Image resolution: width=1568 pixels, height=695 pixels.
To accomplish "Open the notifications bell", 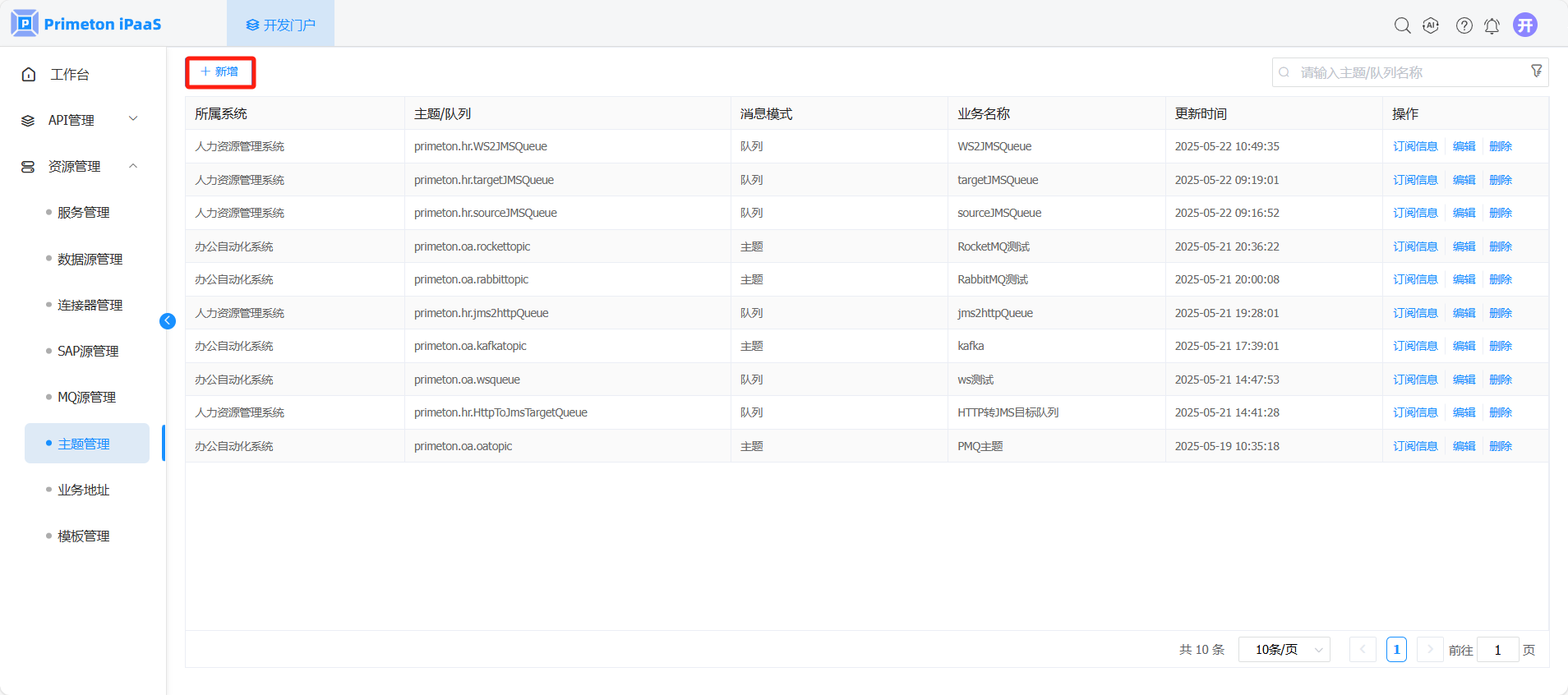I will 1492,25.
